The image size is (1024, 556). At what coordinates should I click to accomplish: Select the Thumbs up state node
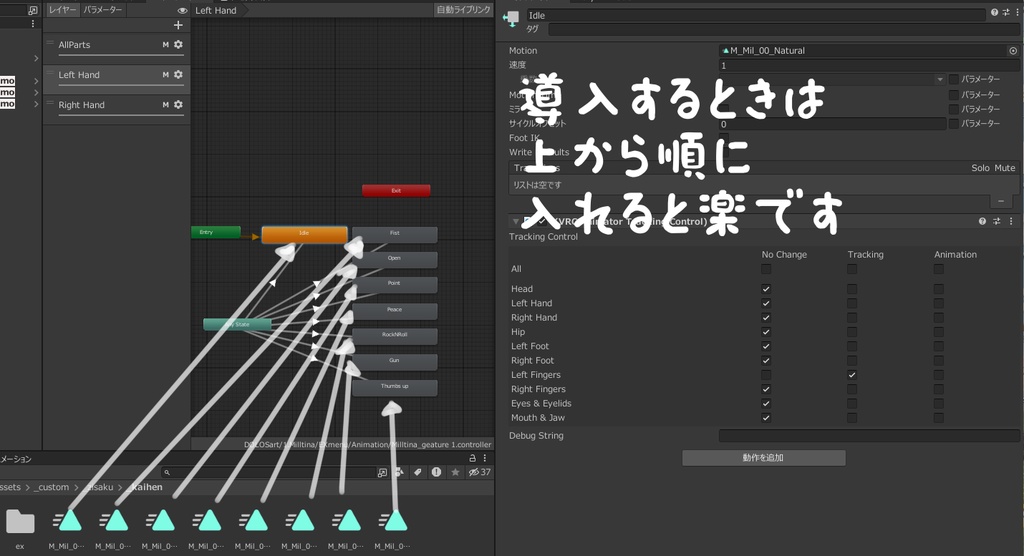click(394, 387)
